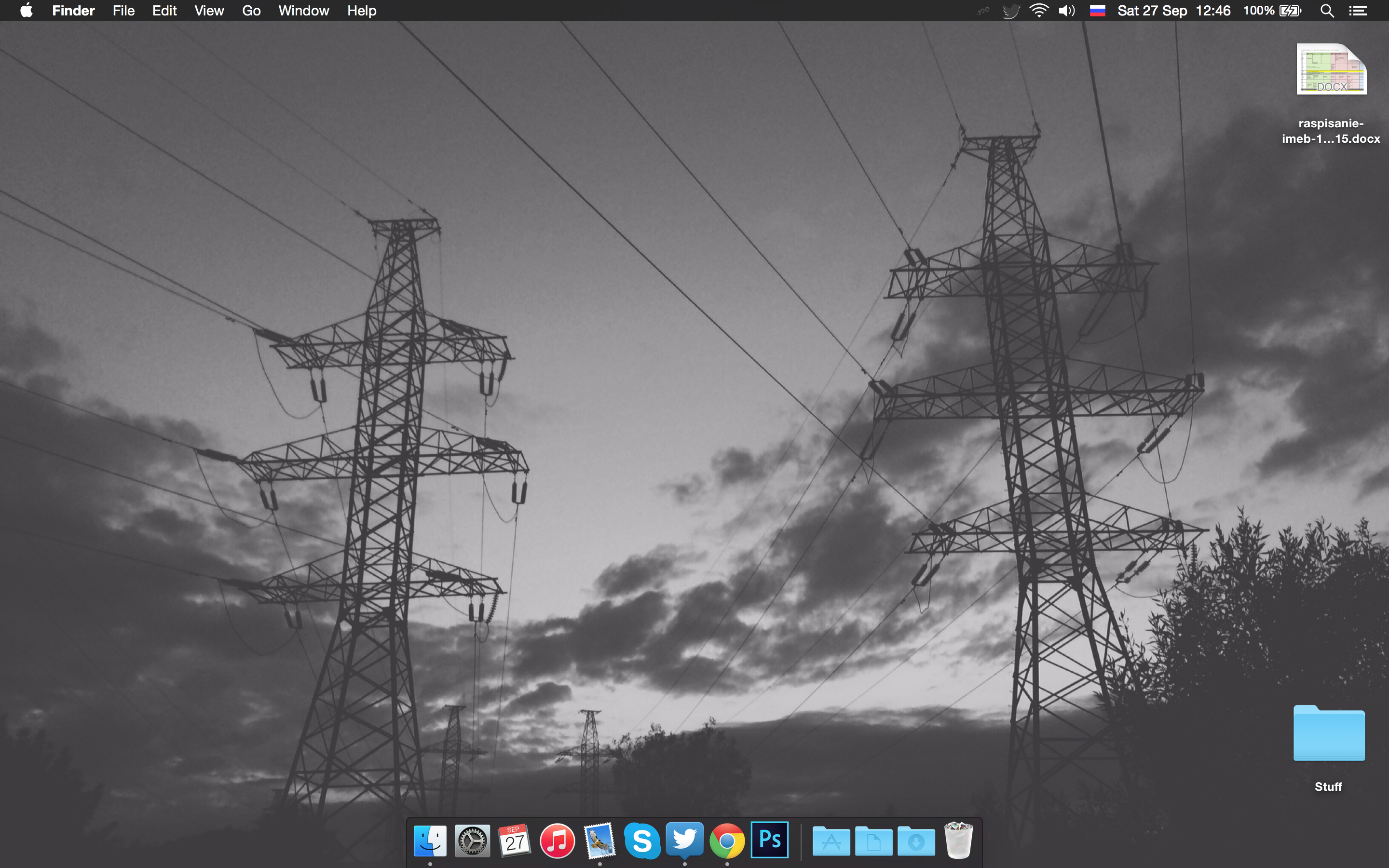Expand the Documents folder stack

click(x=873, y=841)
